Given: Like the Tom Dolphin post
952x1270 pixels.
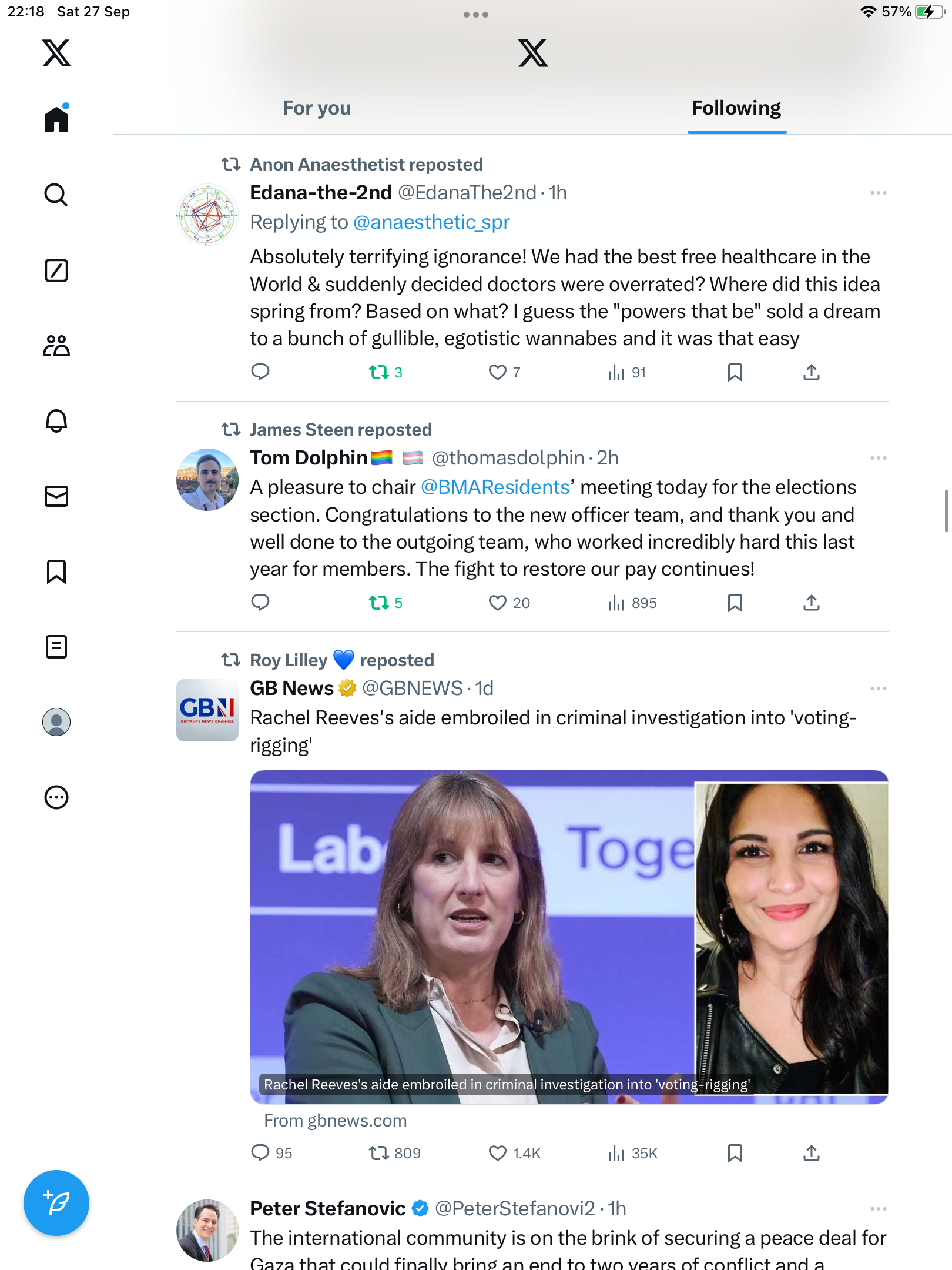Looking at the screenshot, I should (498, 603).
